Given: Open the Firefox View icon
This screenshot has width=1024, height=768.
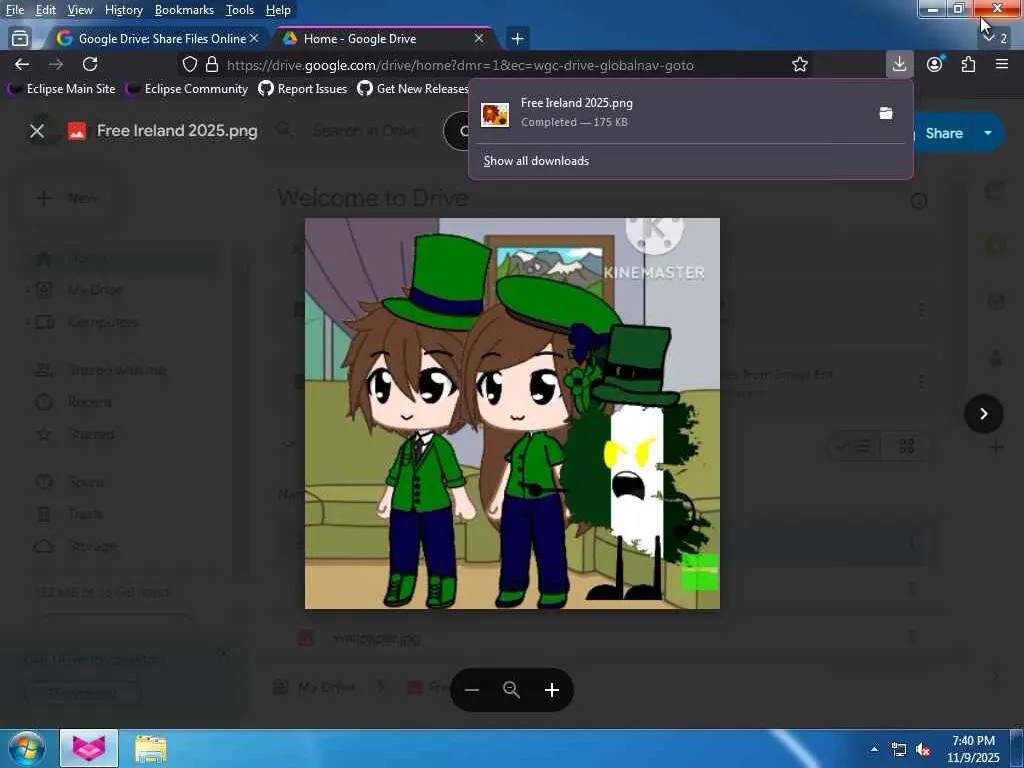Looking at the screenshot, I should point(20,39).
